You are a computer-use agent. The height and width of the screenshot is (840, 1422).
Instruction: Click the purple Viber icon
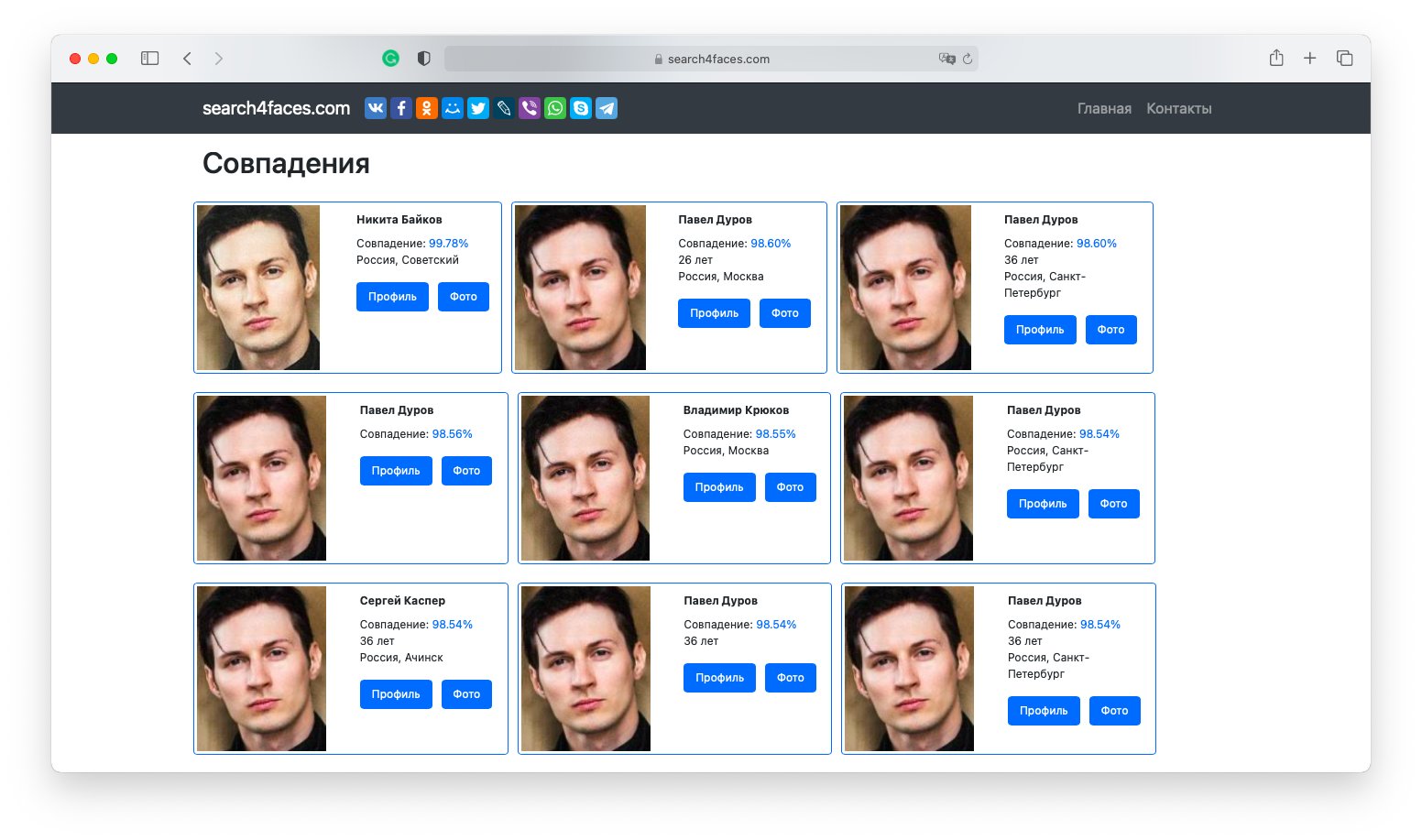click(529, 108)
